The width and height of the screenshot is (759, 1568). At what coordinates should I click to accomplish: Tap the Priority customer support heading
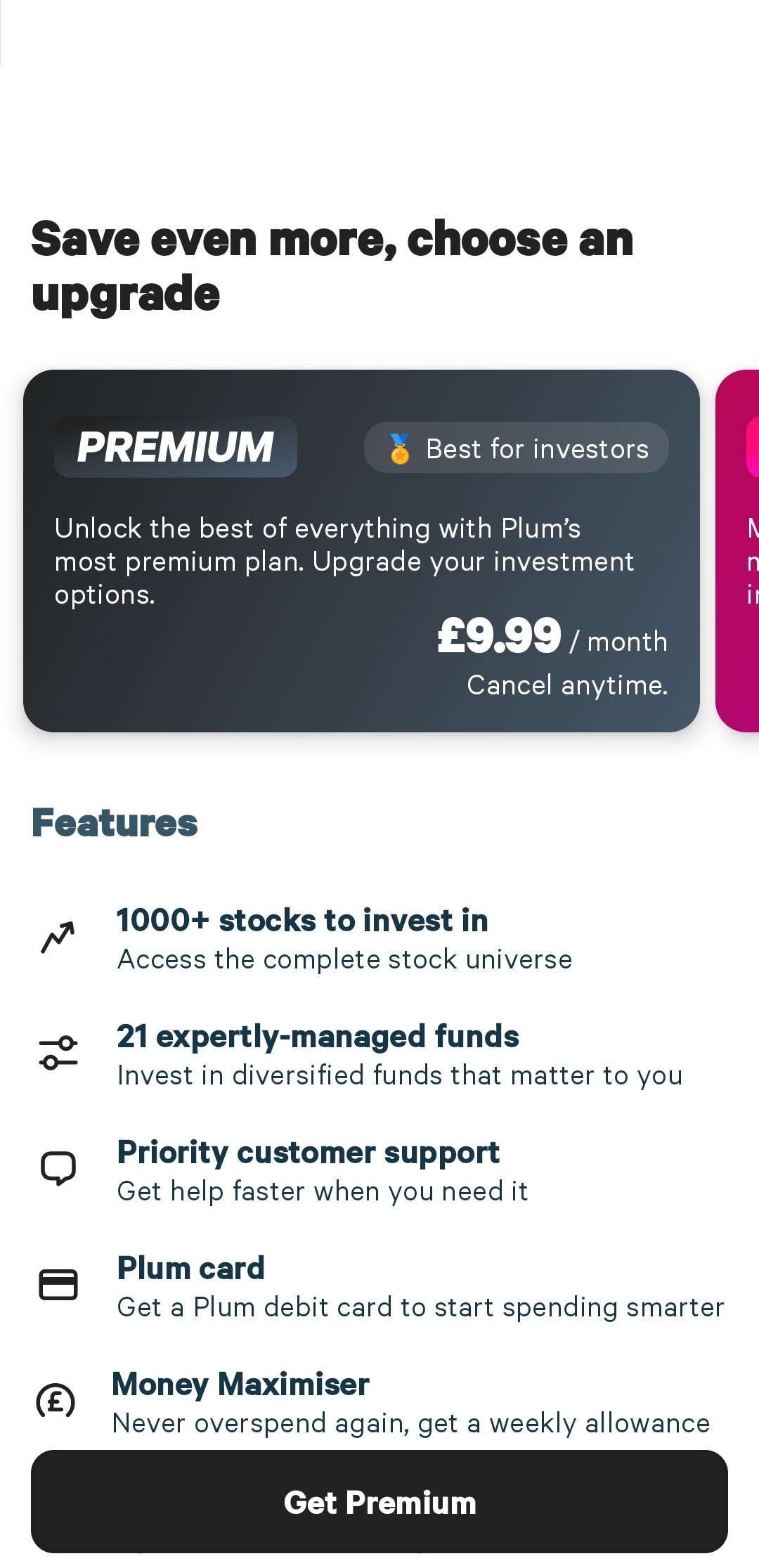pyautogui.click(x=308, y=1153)
